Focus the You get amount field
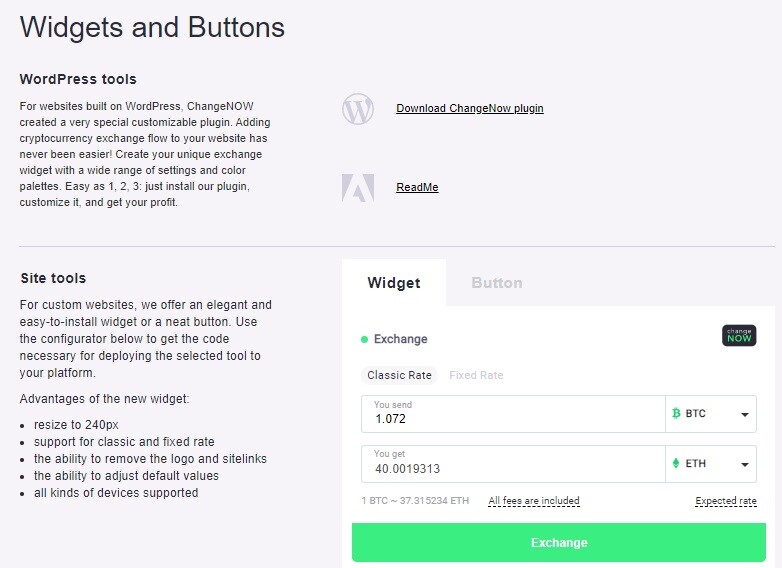782x568 pixels. tap(513, 464)
